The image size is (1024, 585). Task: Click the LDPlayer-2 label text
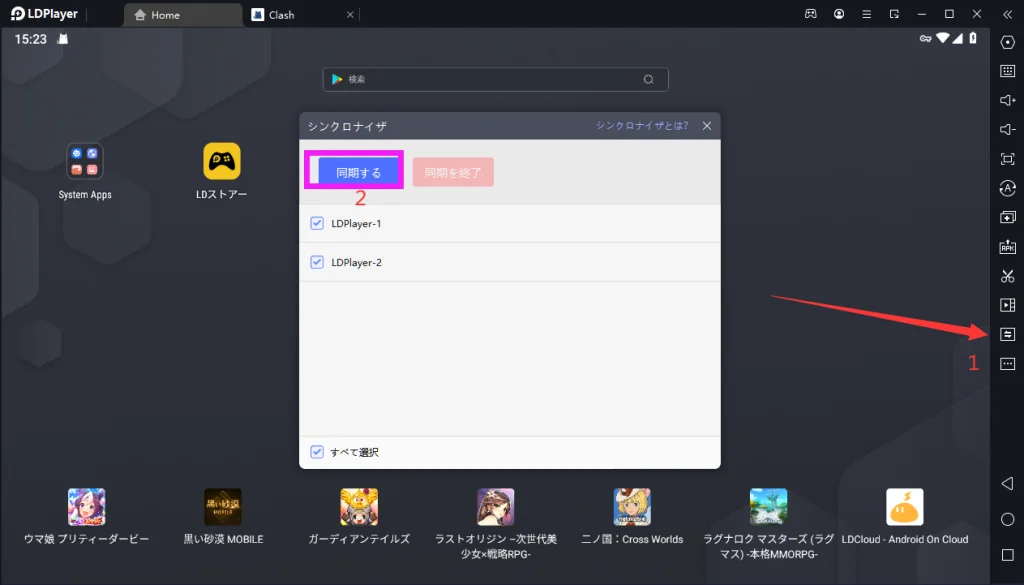point(356,262)
